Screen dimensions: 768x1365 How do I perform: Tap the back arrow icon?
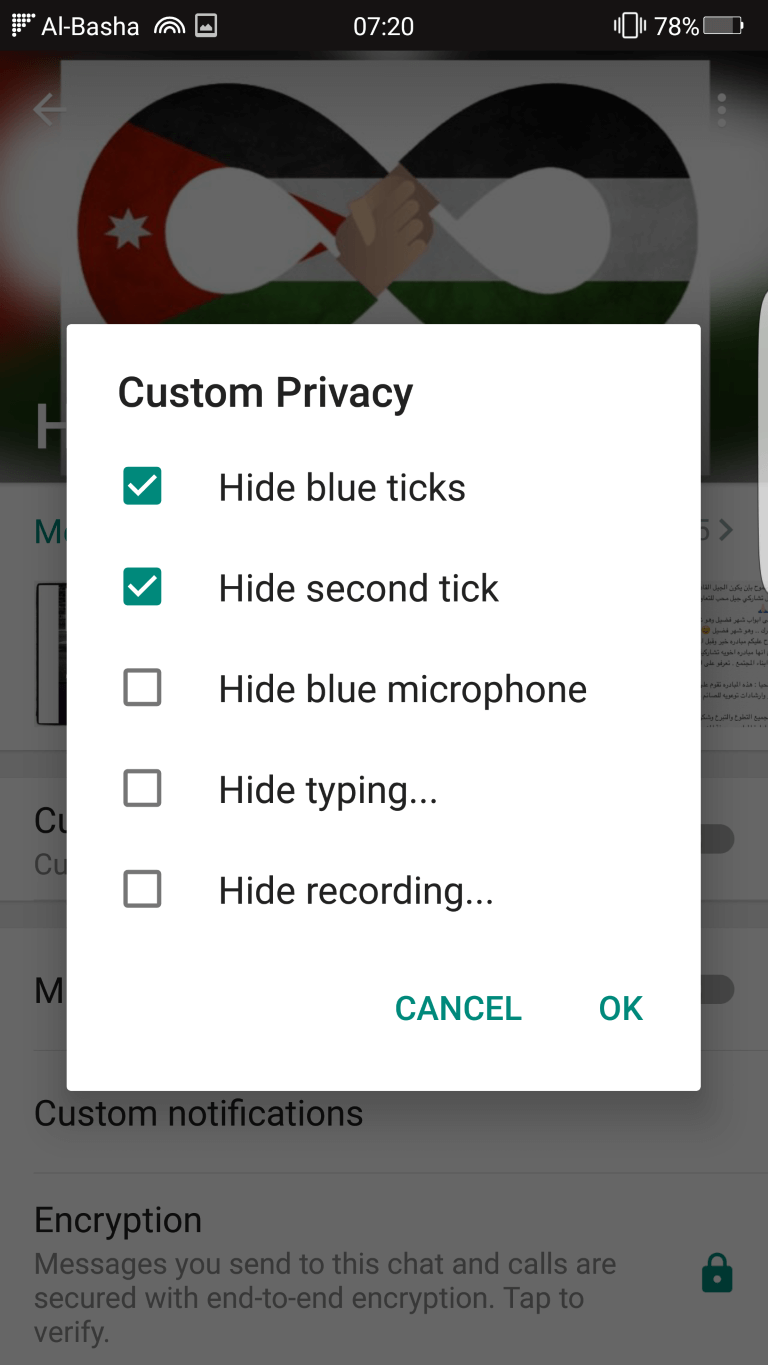click(x=47, y=109)
